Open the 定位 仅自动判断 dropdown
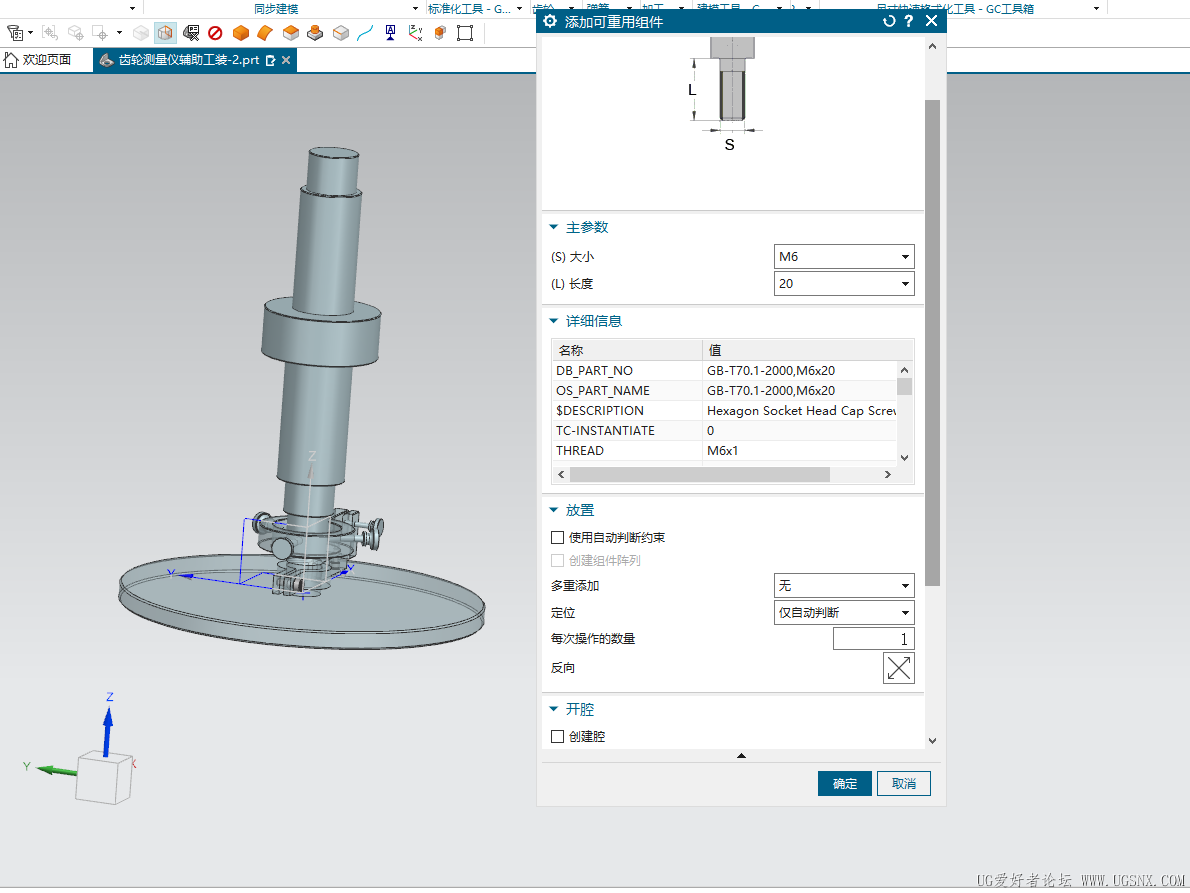 pyautogui.click(x=844, y=613)
